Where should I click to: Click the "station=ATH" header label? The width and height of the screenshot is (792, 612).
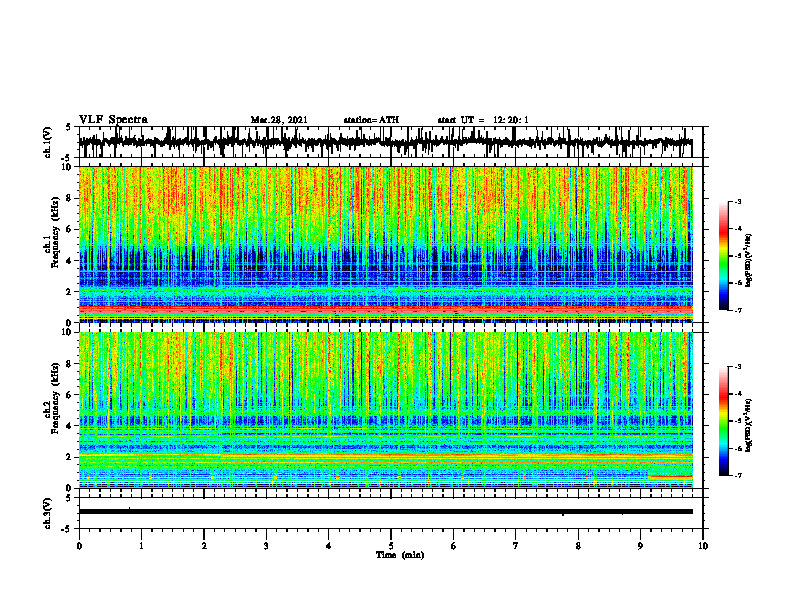371,120
